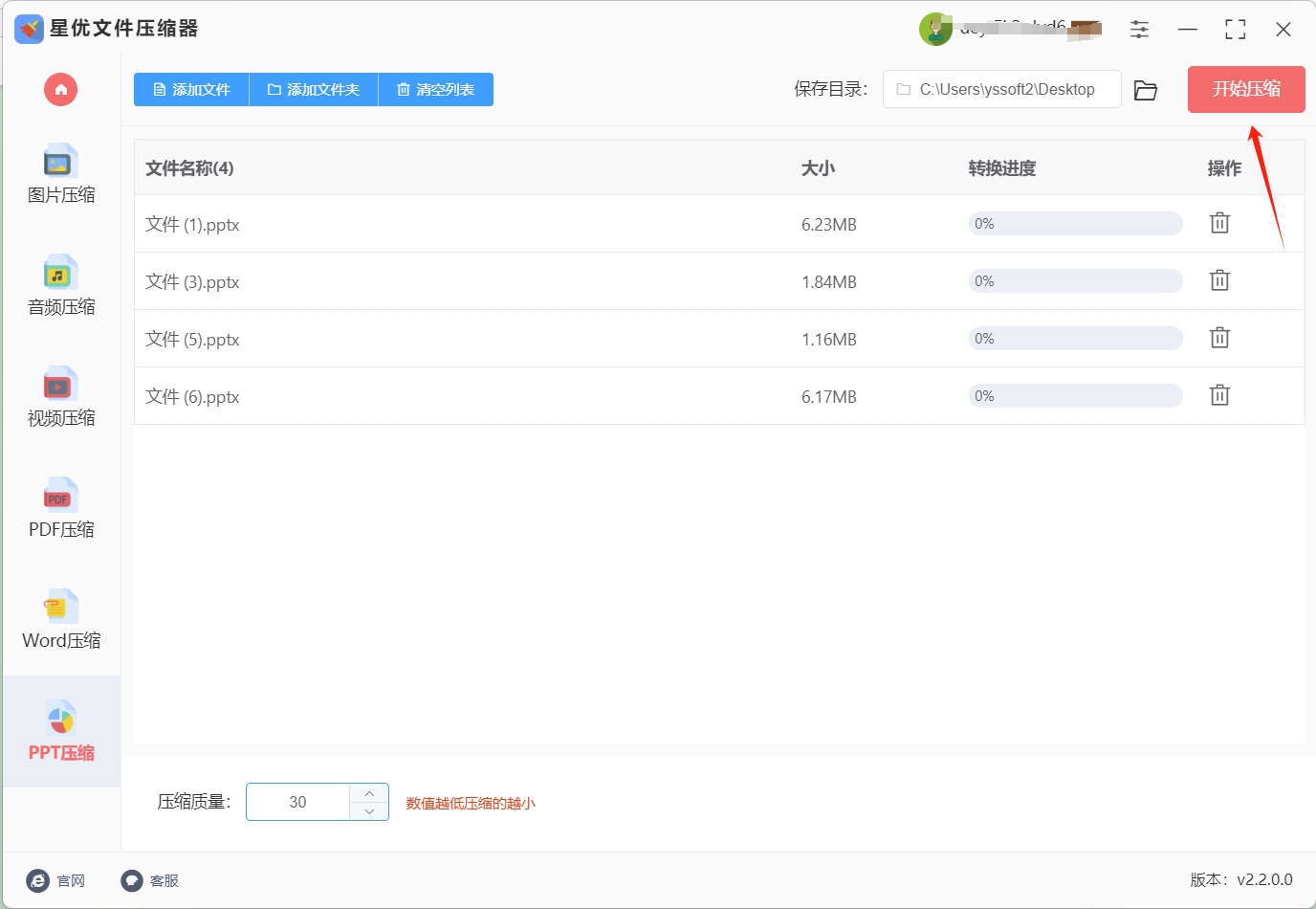The width and height of the screenshot is (1316, 909).
Task: Select the file name 文件 (5).pptx
Action: pyautogui.click(x=192, y=340)
